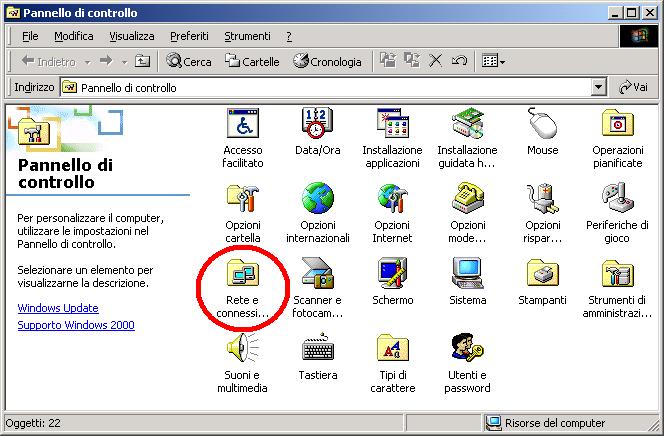
Task: Click the Undo toolbar icon
Action: 459,61
